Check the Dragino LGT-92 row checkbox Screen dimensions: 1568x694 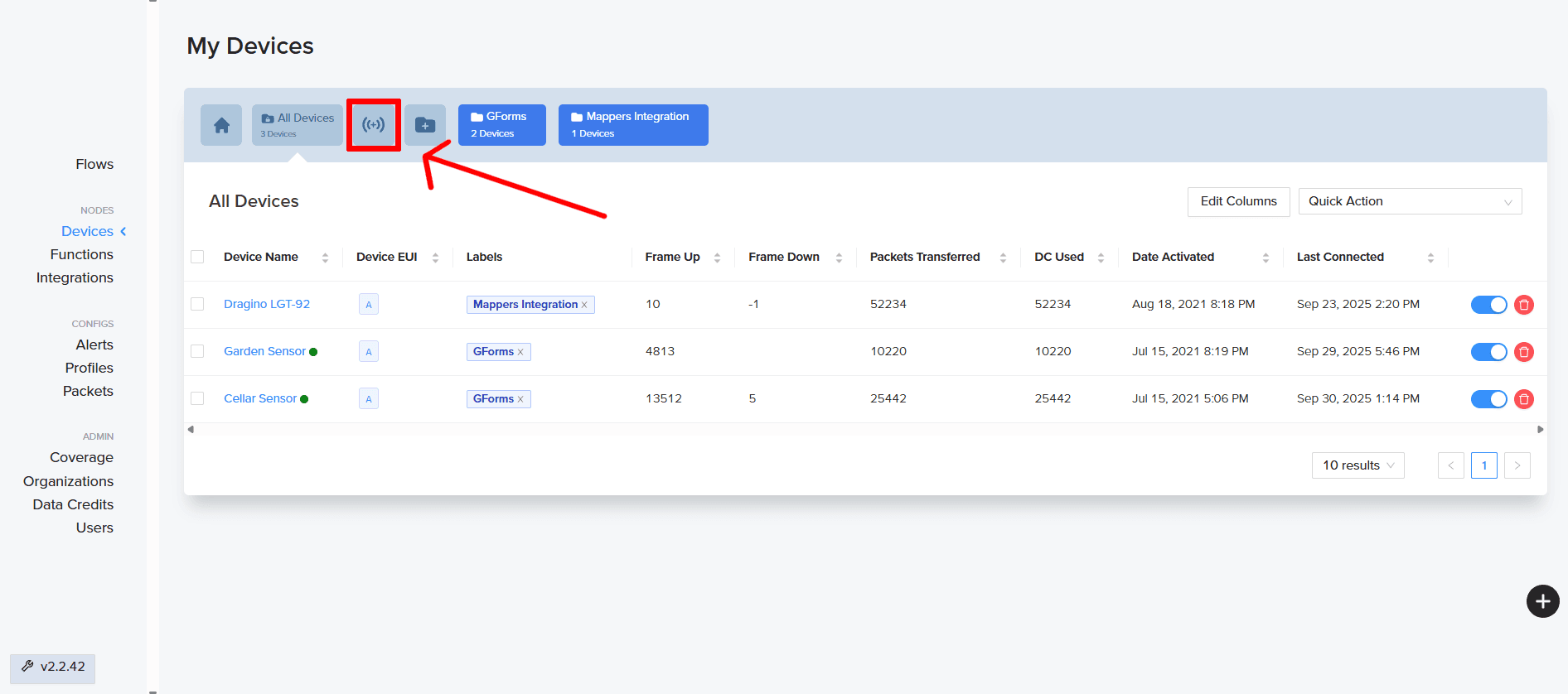[197, 304]
